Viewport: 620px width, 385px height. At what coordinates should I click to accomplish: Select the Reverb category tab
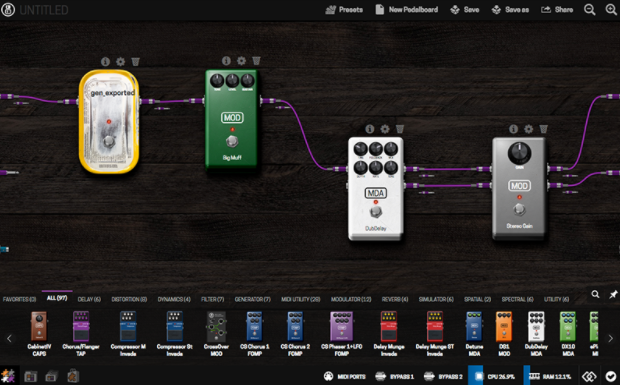(395, 300)
